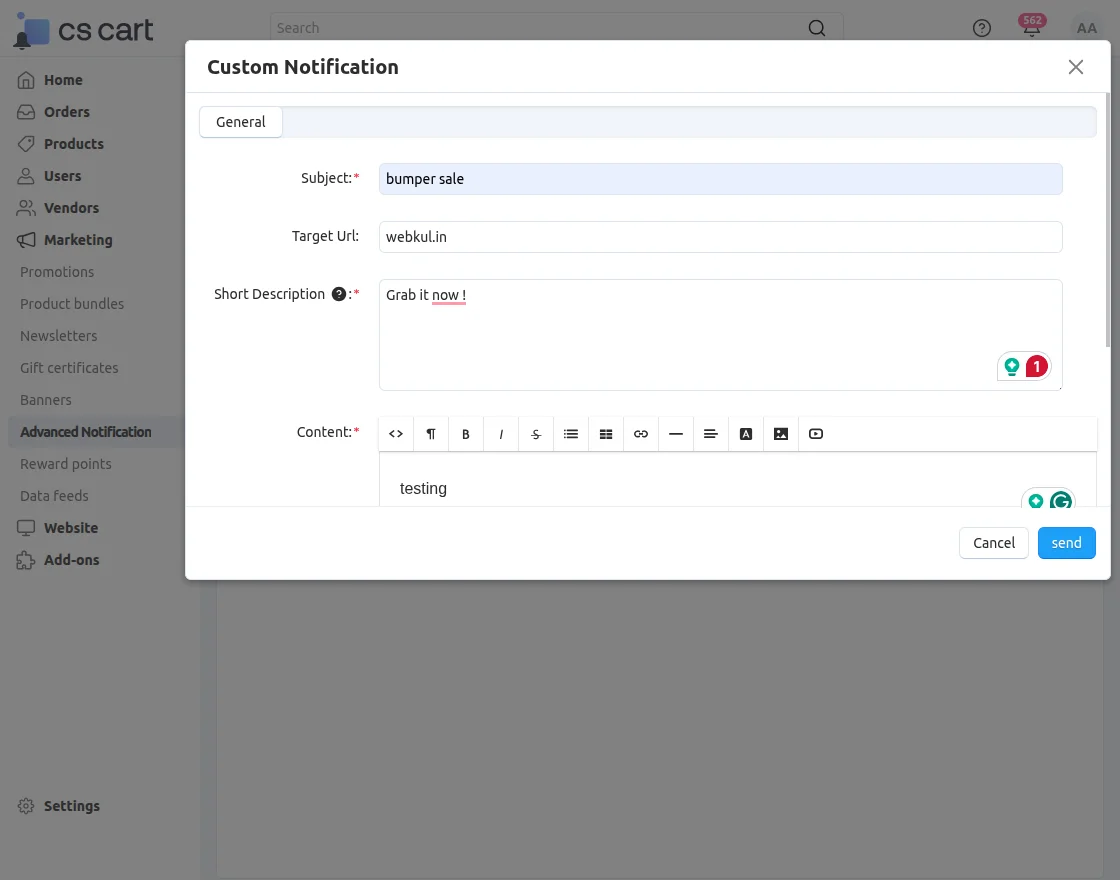Screen dimensions: 1120x880
Task: Insert a horizontal line in the content
Action: point(675,433)
